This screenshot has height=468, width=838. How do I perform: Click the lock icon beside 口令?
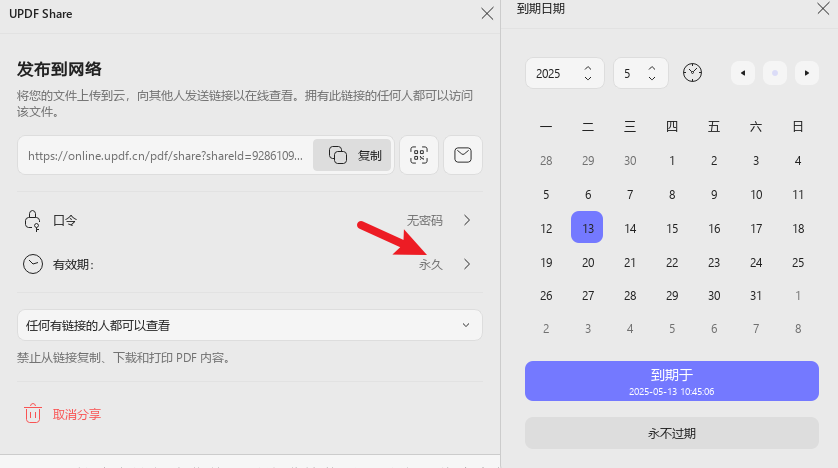point(33,220)
